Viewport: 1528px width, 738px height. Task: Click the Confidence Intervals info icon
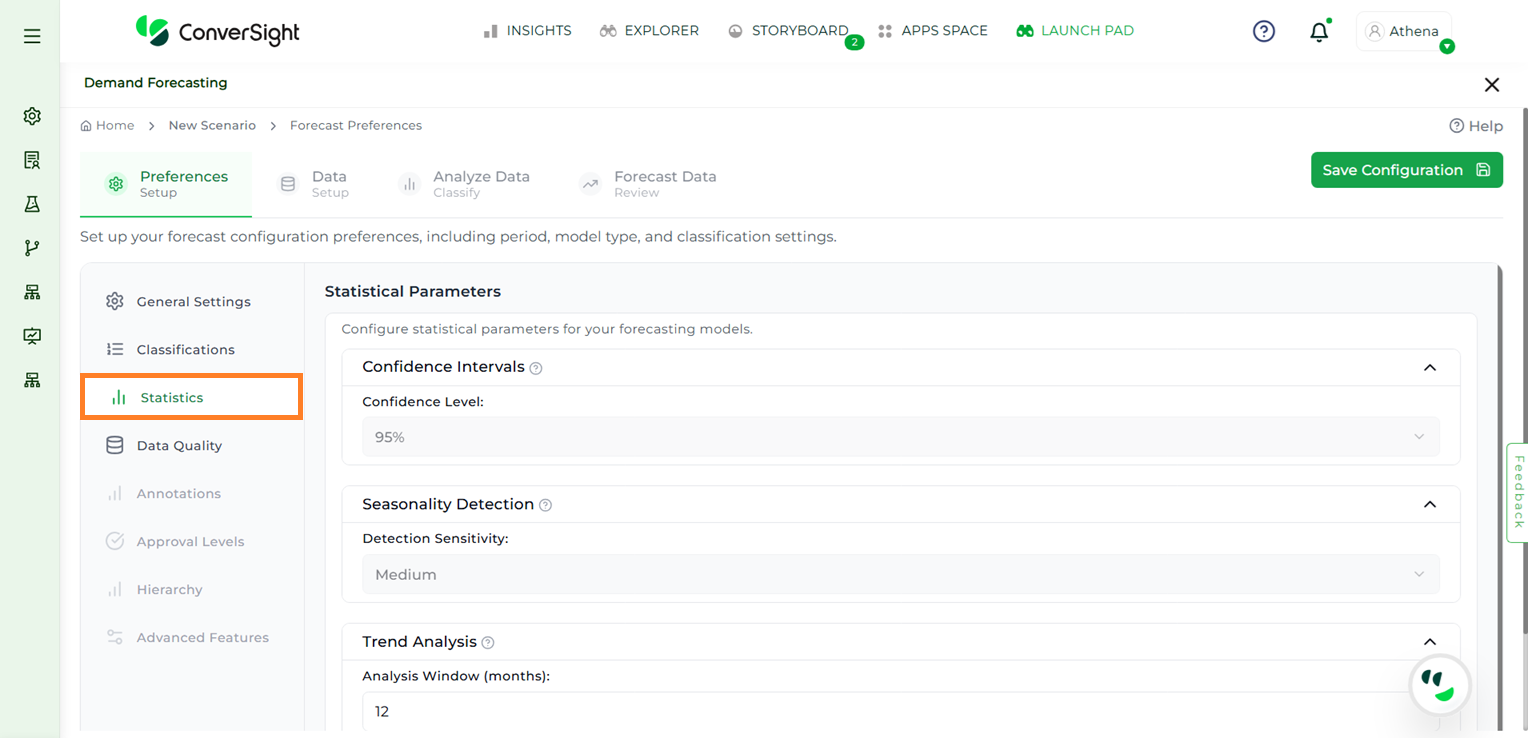[x=536, y=368]
